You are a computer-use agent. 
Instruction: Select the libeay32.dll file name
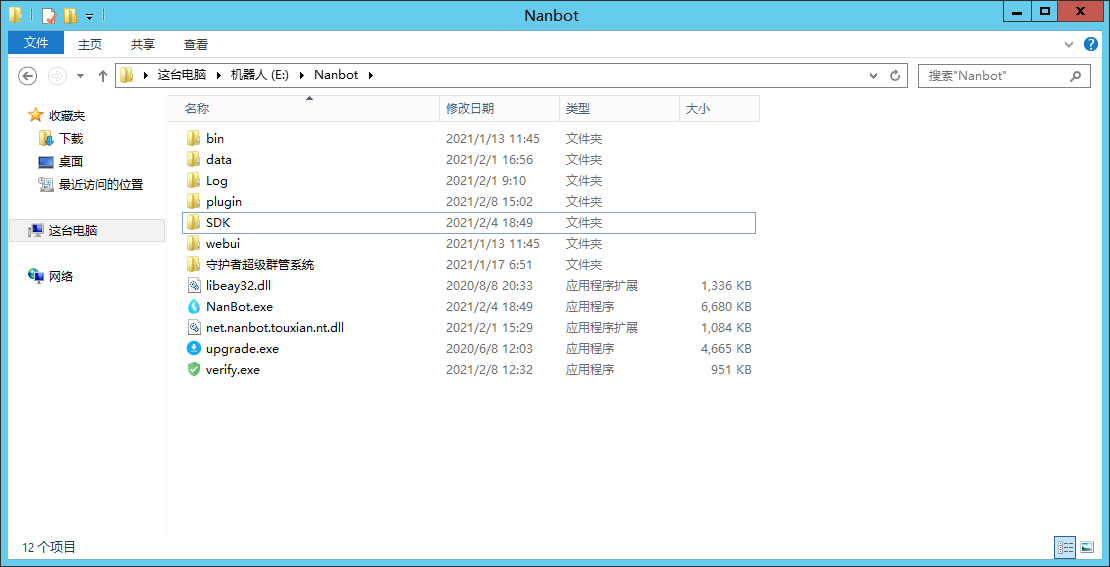point(239,285)
